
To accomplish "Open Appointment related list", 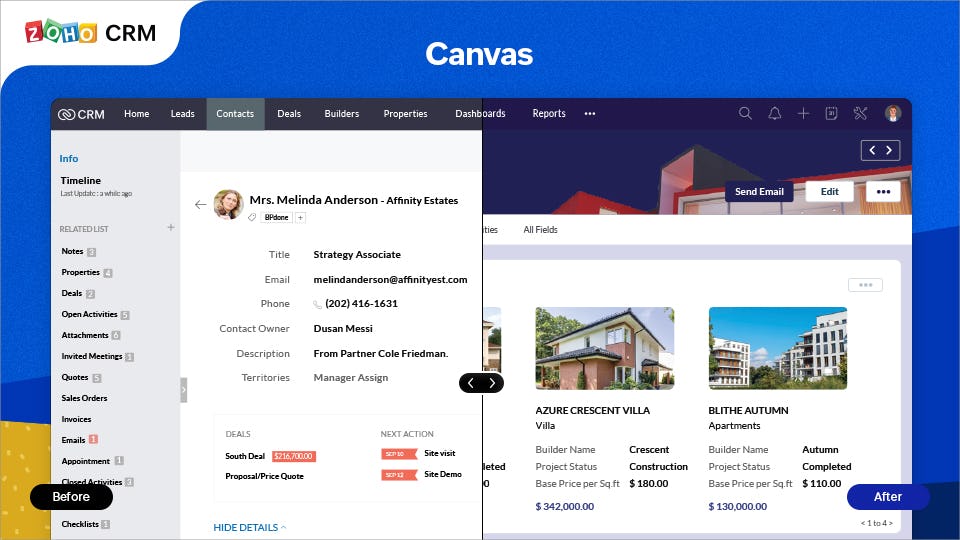I will tap(86, 461).
